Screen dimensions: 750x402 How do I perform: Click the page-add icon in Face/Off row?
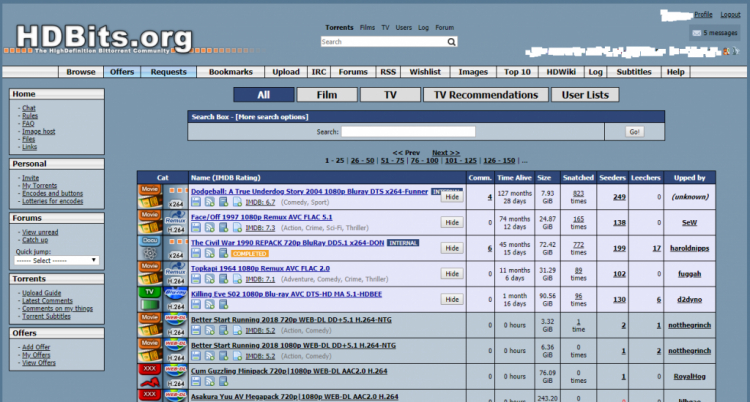237,227
